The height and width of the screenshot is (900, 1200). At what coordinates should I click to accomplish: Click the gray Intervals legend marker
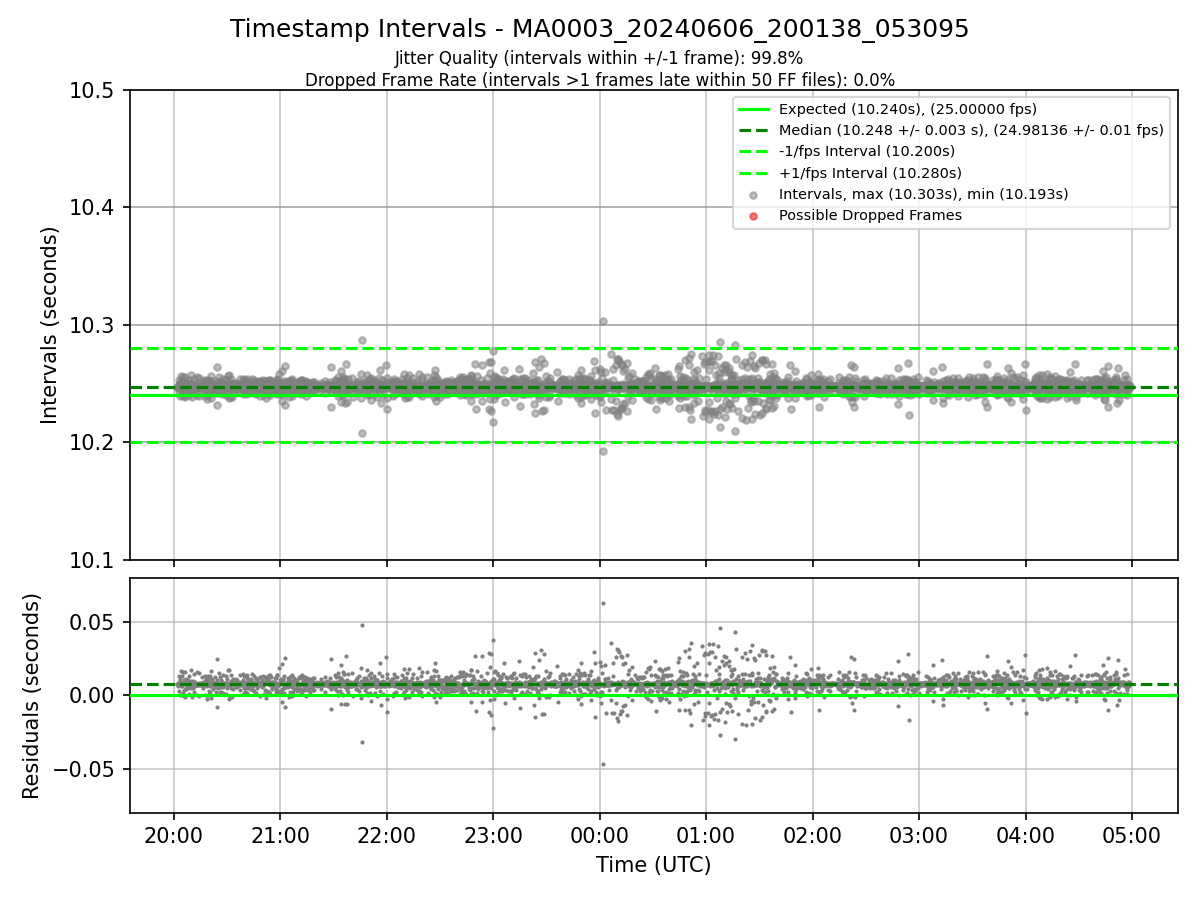754,194
